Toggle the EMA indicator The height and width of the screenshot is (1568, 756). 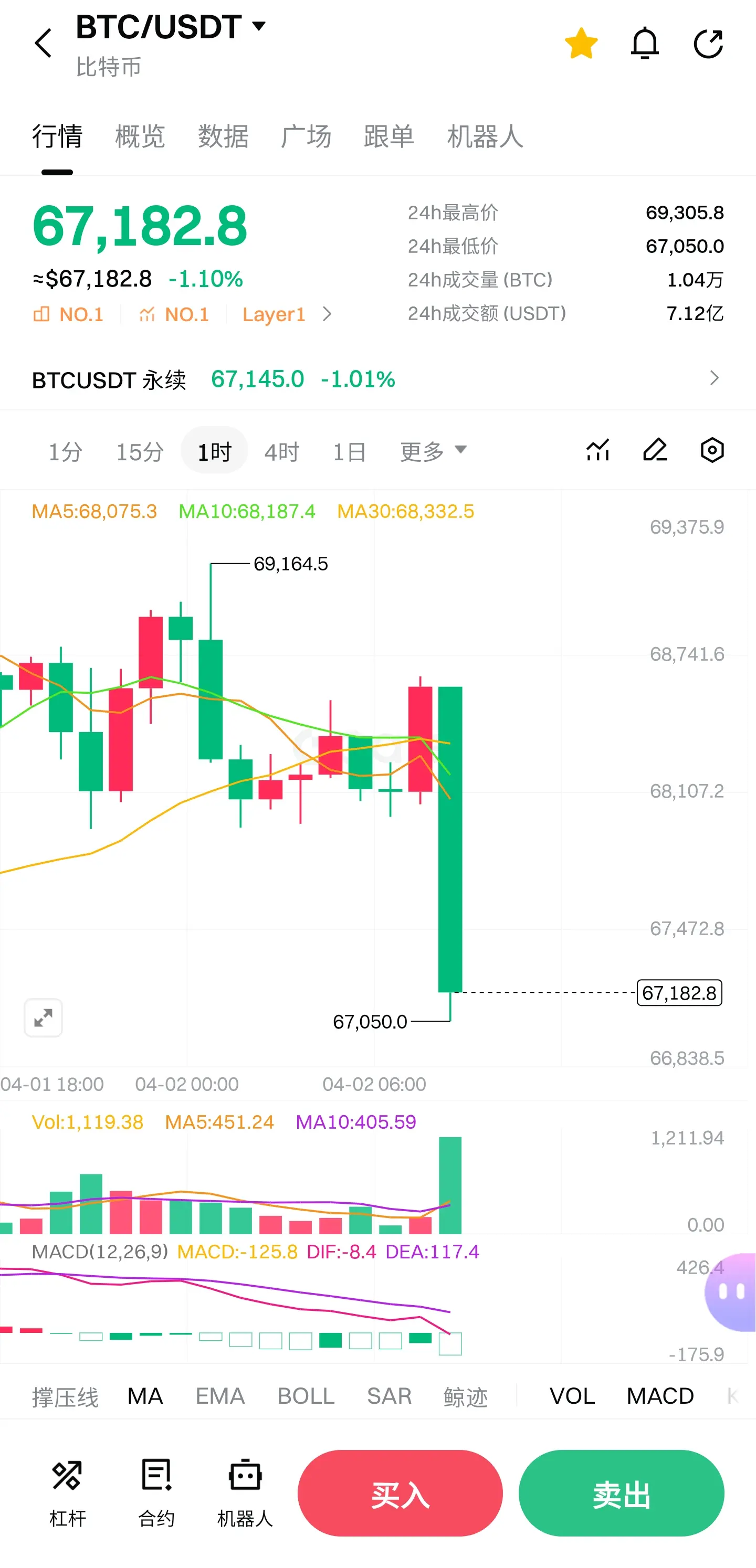pyautogui.click(x=220, y=1396)
